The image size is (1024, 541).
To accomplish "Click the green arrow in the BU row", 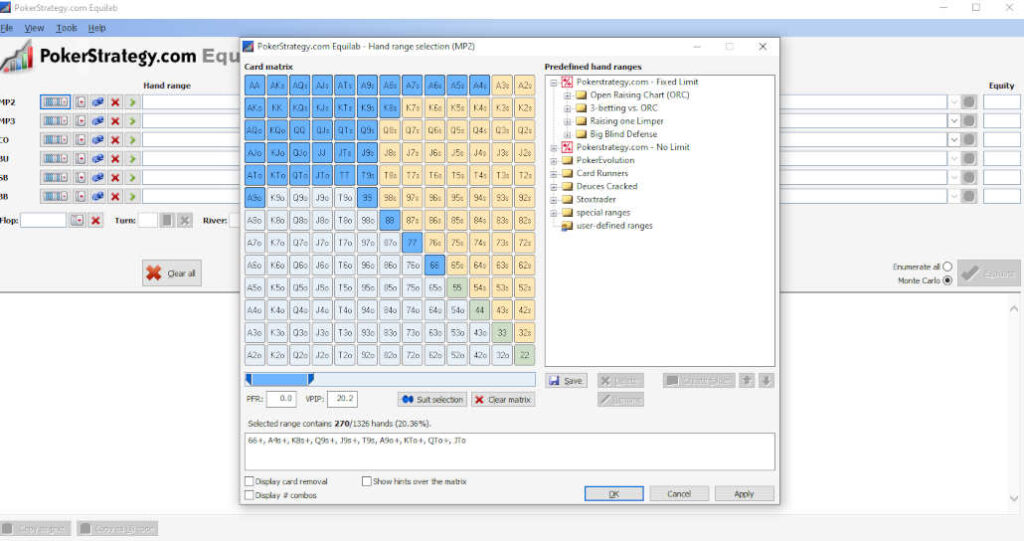I will pos(132,159).
